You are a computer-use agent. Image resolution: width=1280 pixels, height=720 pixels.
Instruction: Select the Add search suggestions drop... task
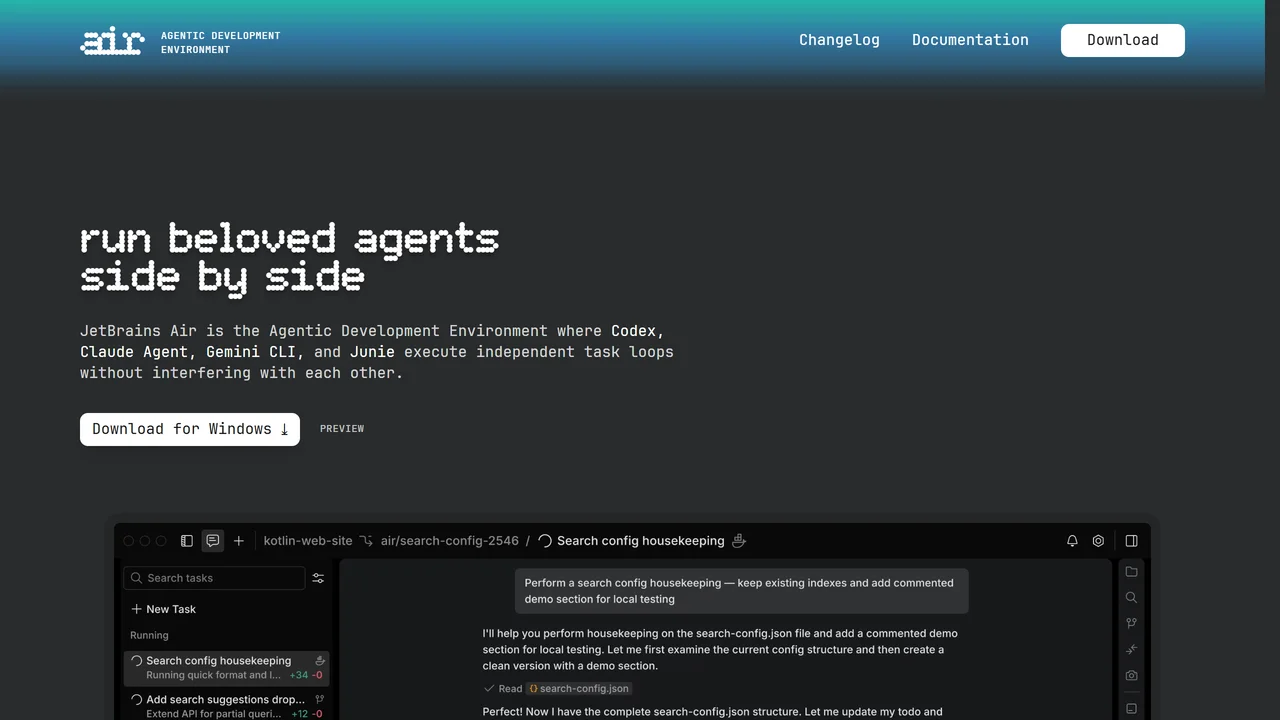(x=227, y=706)
